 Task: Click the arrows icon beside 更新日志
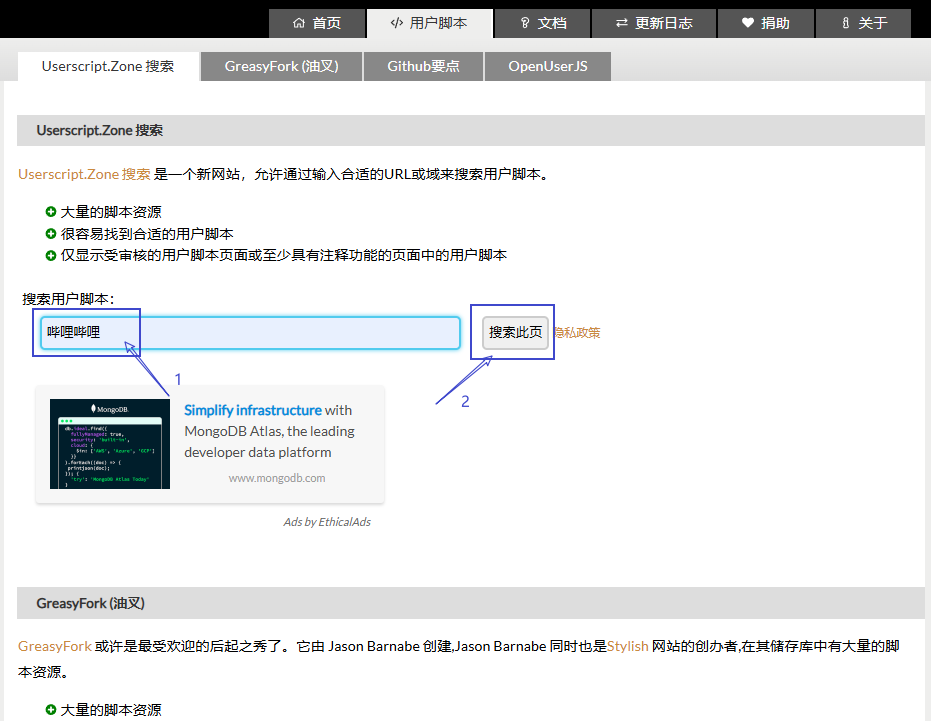coord(622,23)
